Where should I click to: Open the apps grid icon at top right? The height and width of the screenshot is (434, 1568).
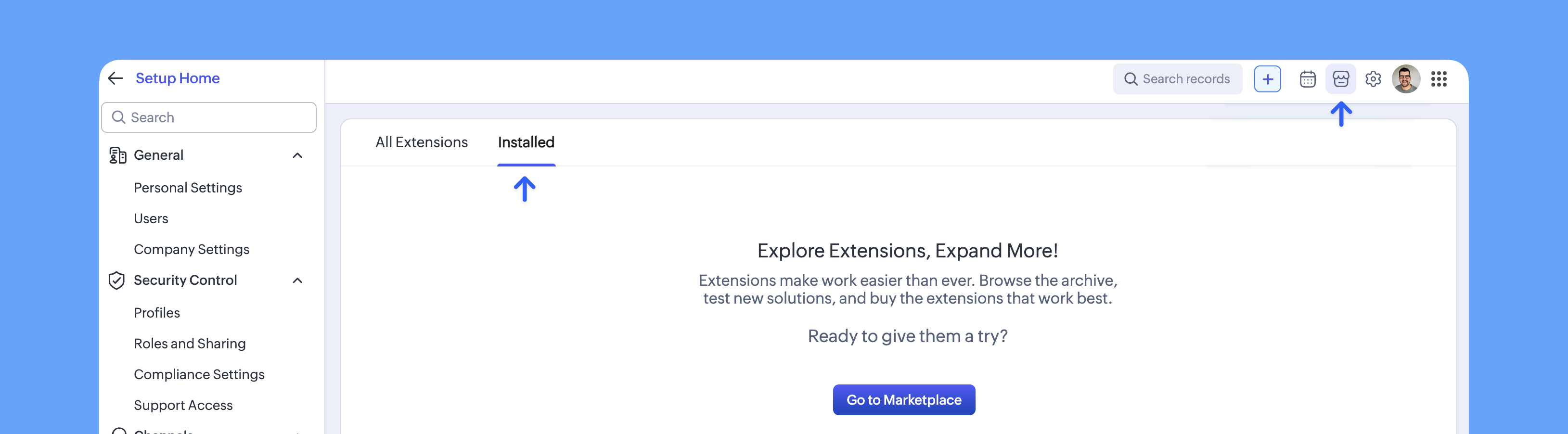tap(1439, 78)
